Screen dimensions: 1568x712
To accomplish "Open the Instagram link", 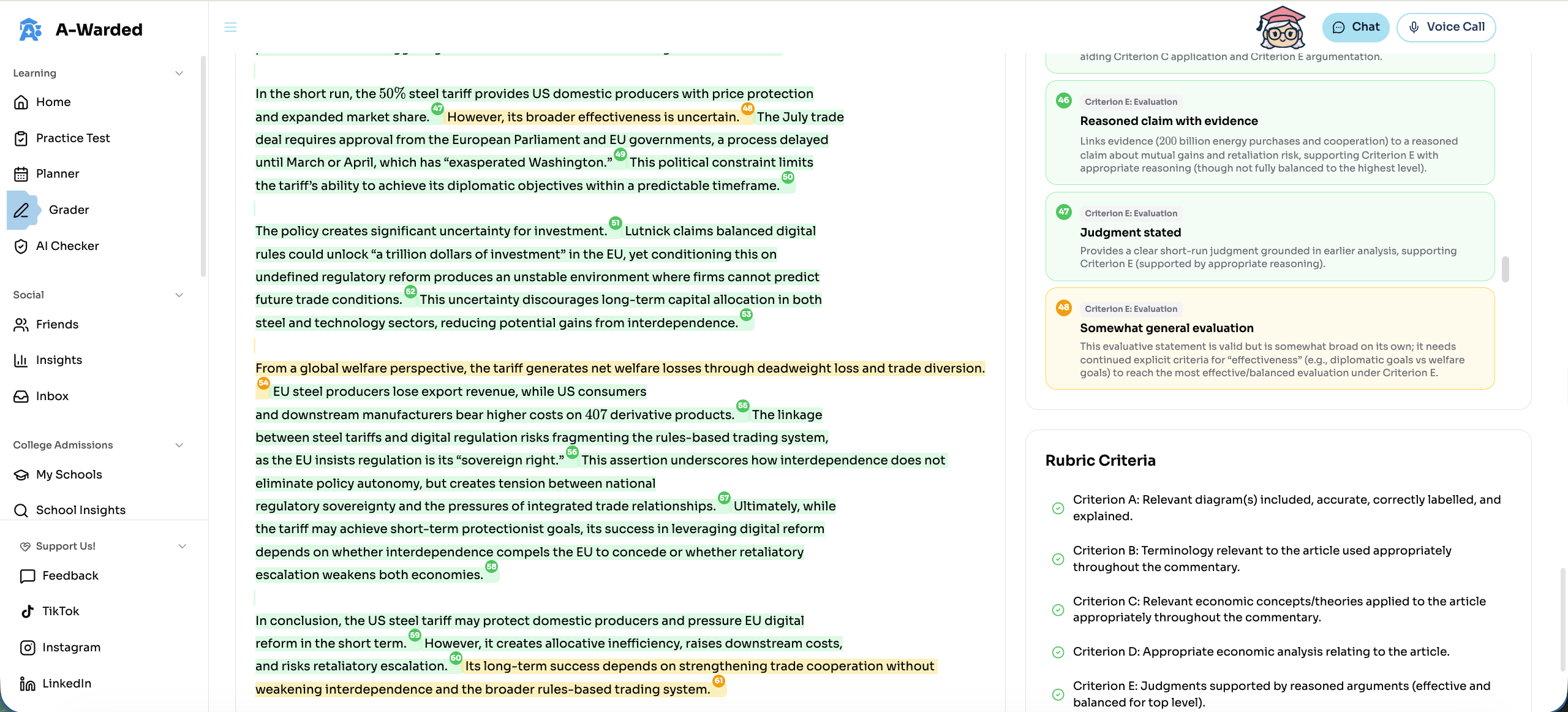I will (71, 647).
